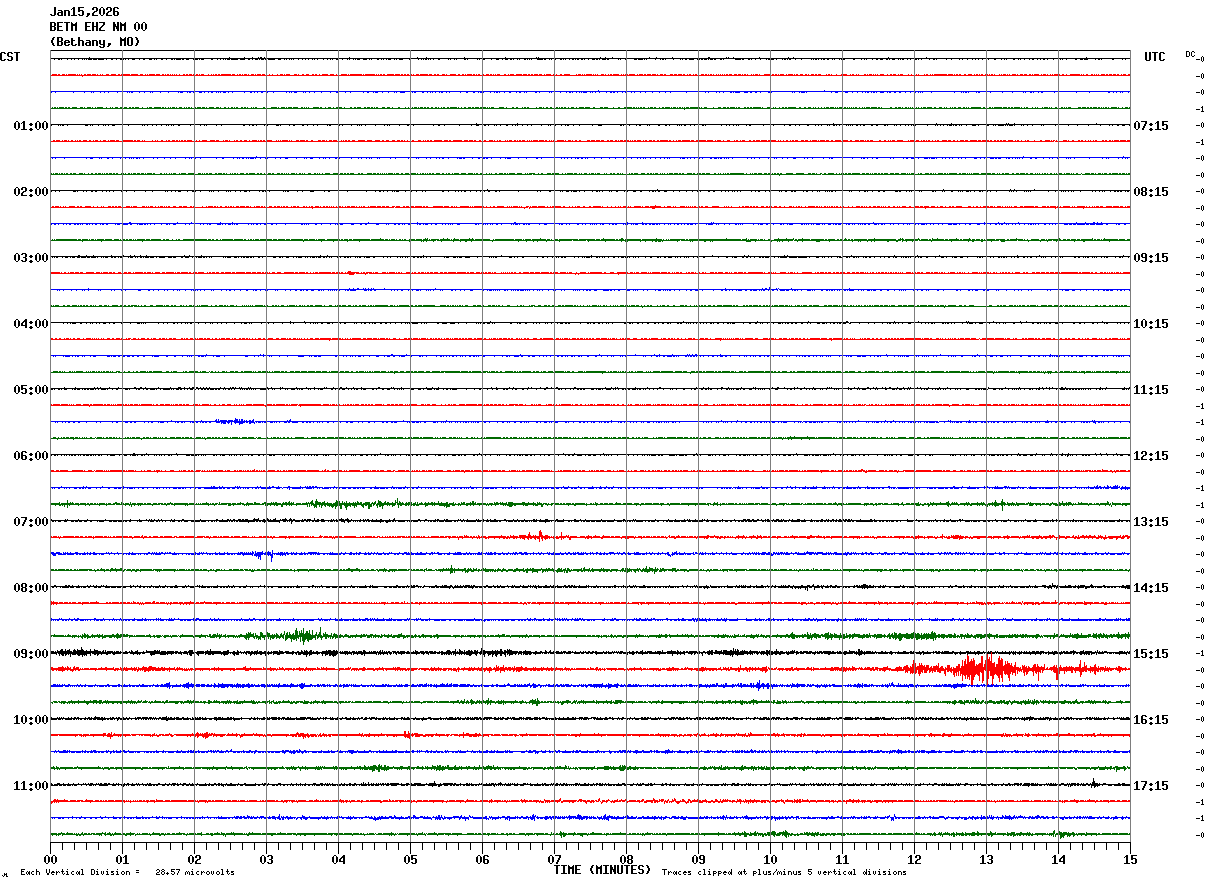1210x886 pixels.
Task: Click the 10:15 UTC time label
Action: [x=1151, y=324]
